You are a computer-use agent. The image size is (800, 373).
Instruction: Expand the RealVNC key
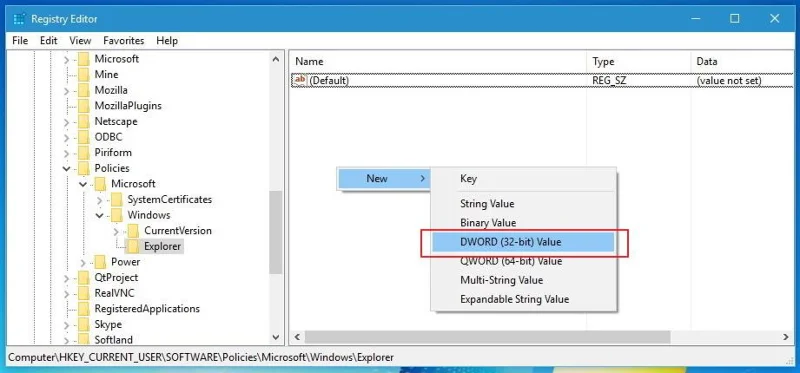66,293
